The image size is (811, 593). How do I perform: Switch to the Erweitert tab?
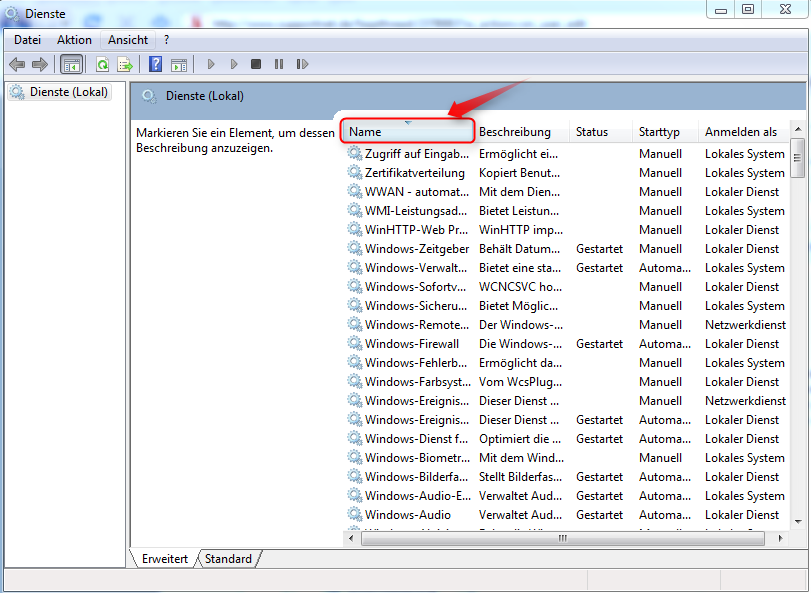tap(165, 559)
